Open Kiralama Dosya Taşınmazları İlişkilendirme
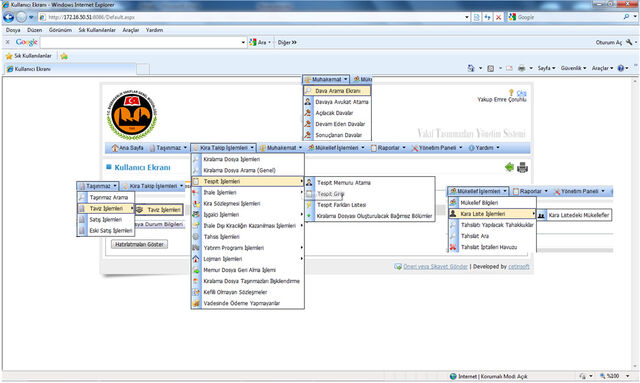Viewport: 640px width, 383px height. 248,281
